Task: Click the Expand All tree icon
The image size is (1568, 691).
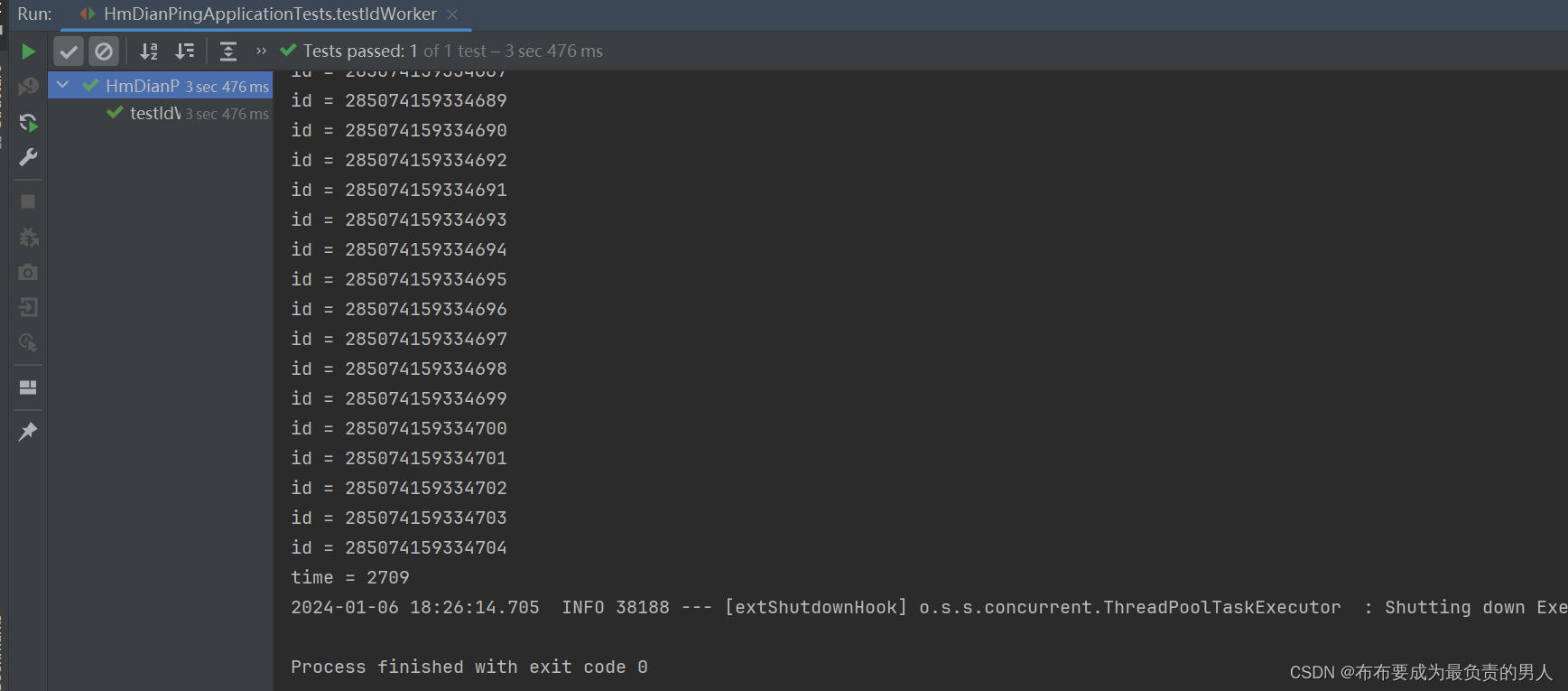Action: click(228, 51)
